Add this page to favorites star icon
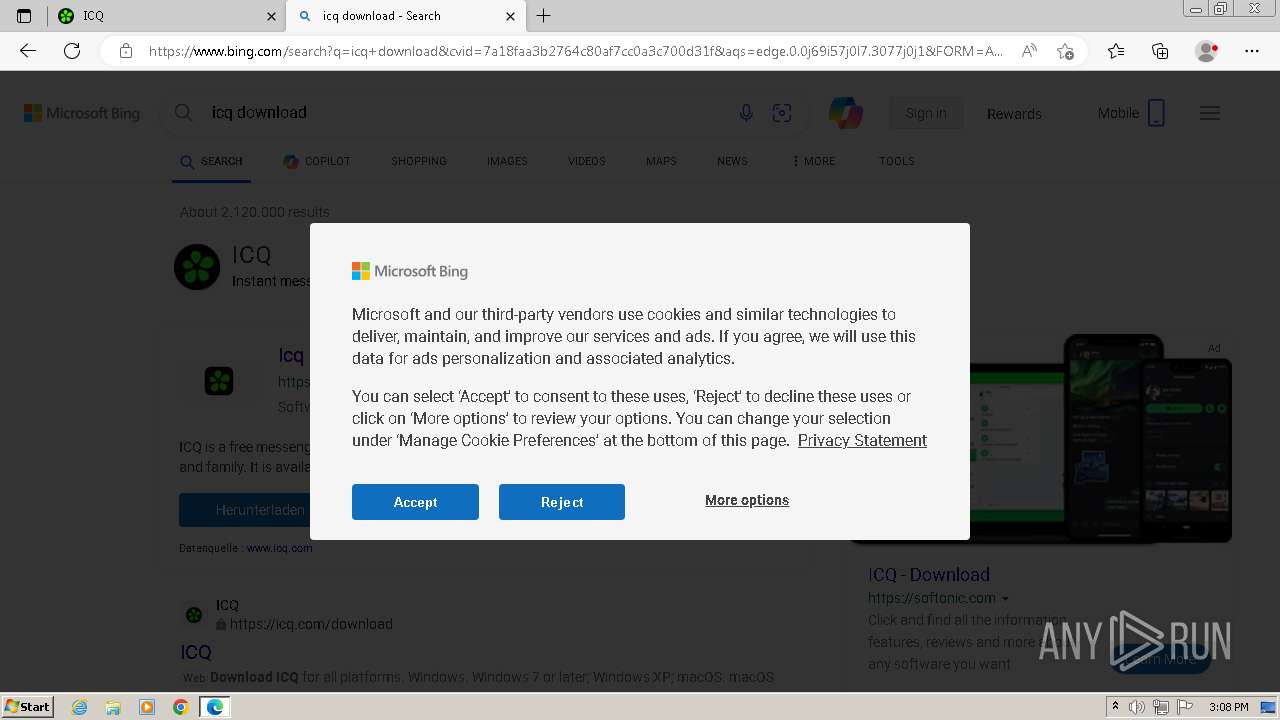This screenshot has height=720, width=1280. click(1065, 51)
